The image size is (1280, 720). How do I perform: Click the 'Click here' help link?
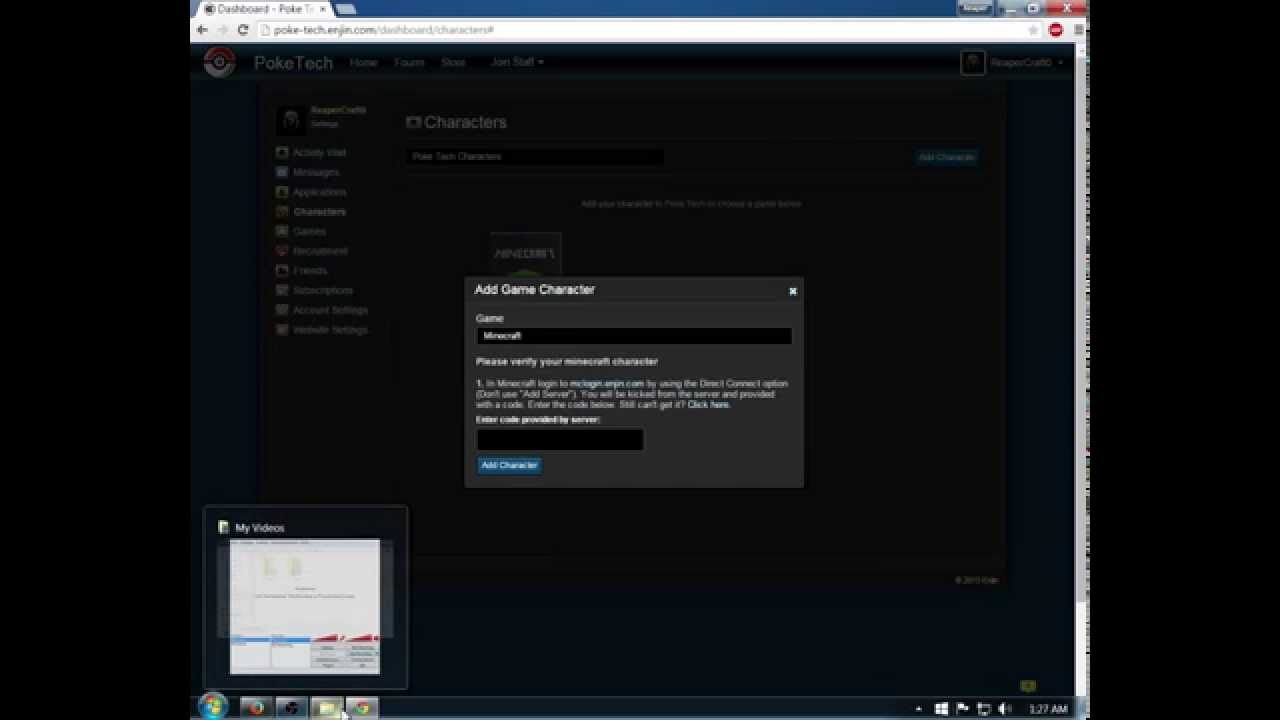[708, 405]
